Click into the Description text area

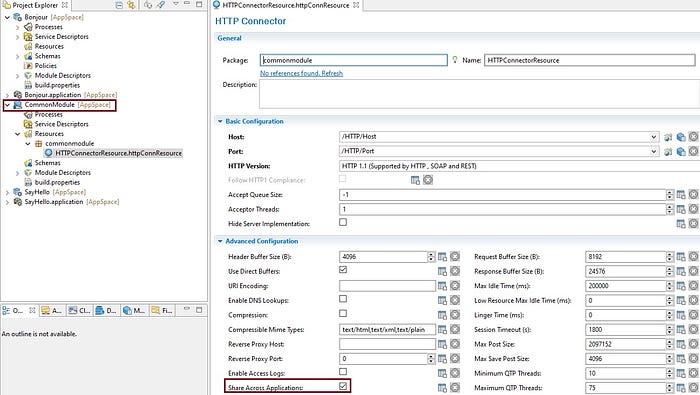pos(479,94)
